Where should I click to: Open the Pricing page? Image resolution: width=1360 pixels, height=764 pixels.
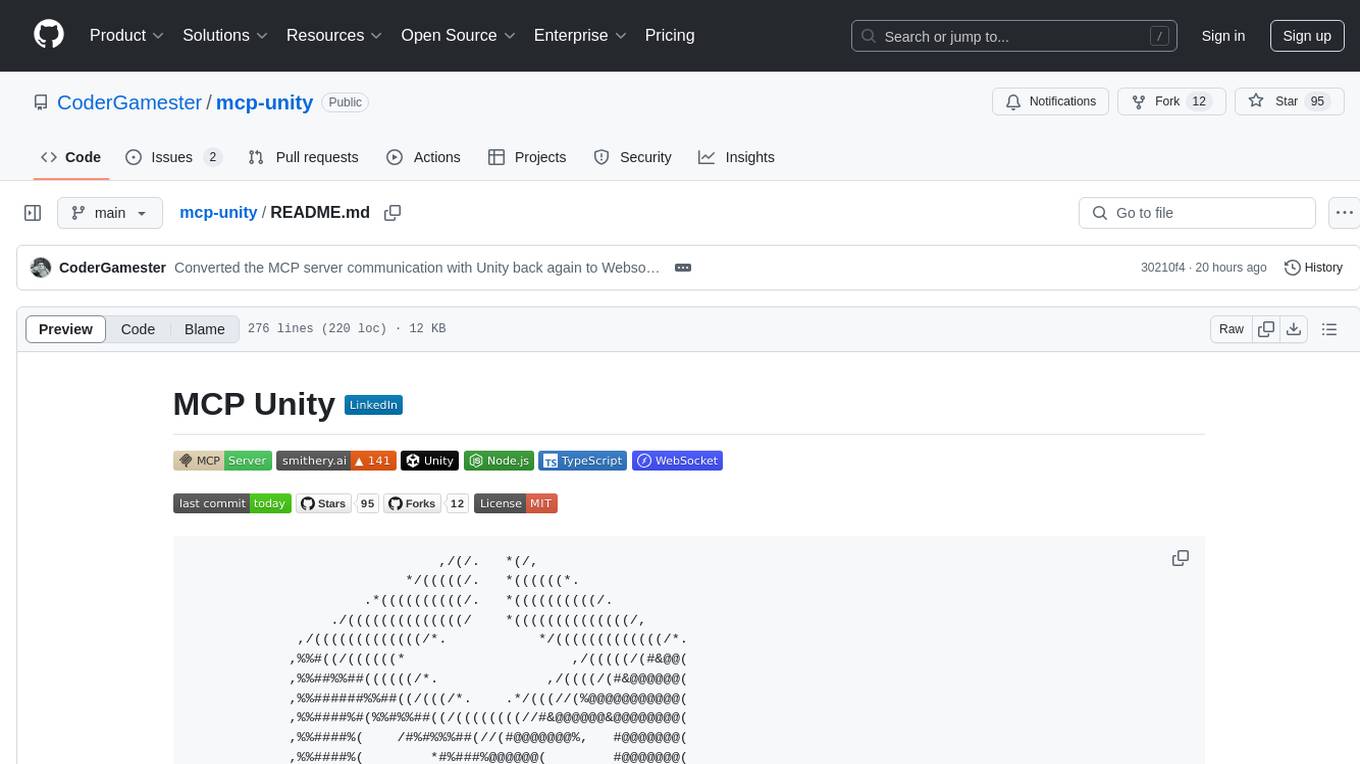pos(670,35)
